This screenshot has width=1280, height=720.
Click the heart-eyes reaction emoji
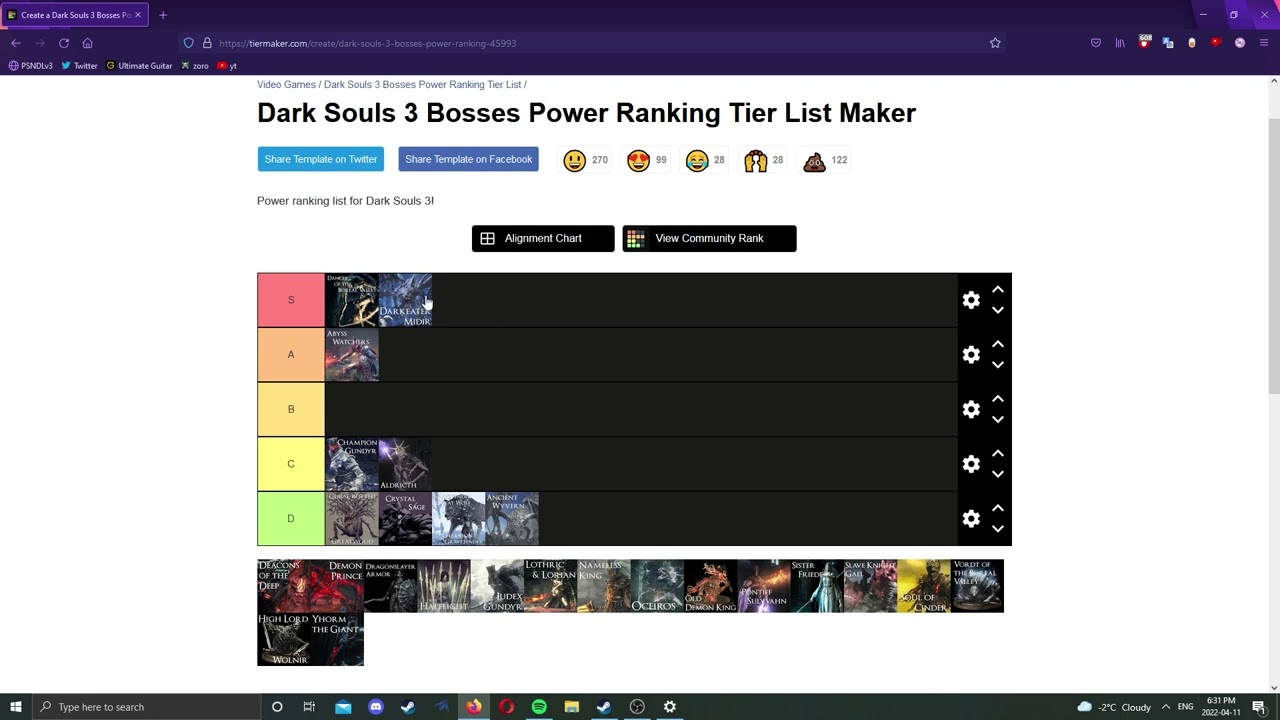(x=638, y=160)
